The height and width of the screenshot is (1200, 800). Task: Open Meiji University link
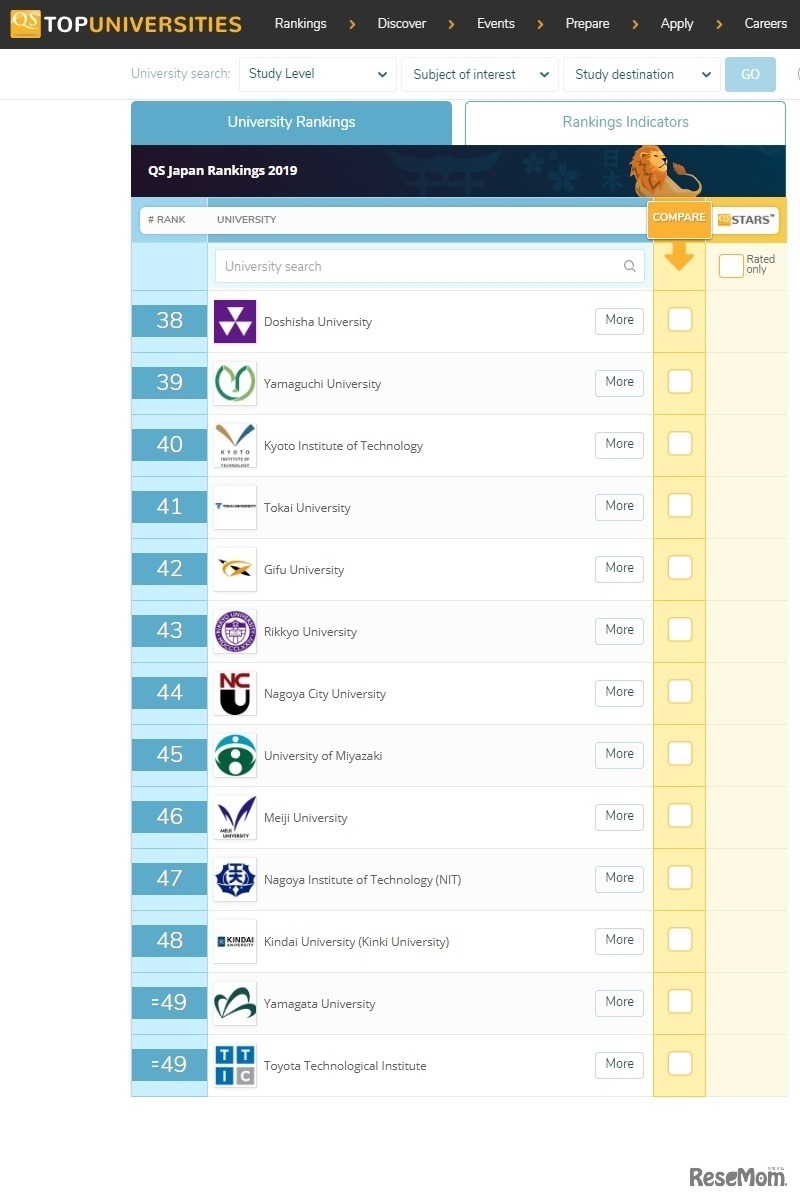pos(306,818)
